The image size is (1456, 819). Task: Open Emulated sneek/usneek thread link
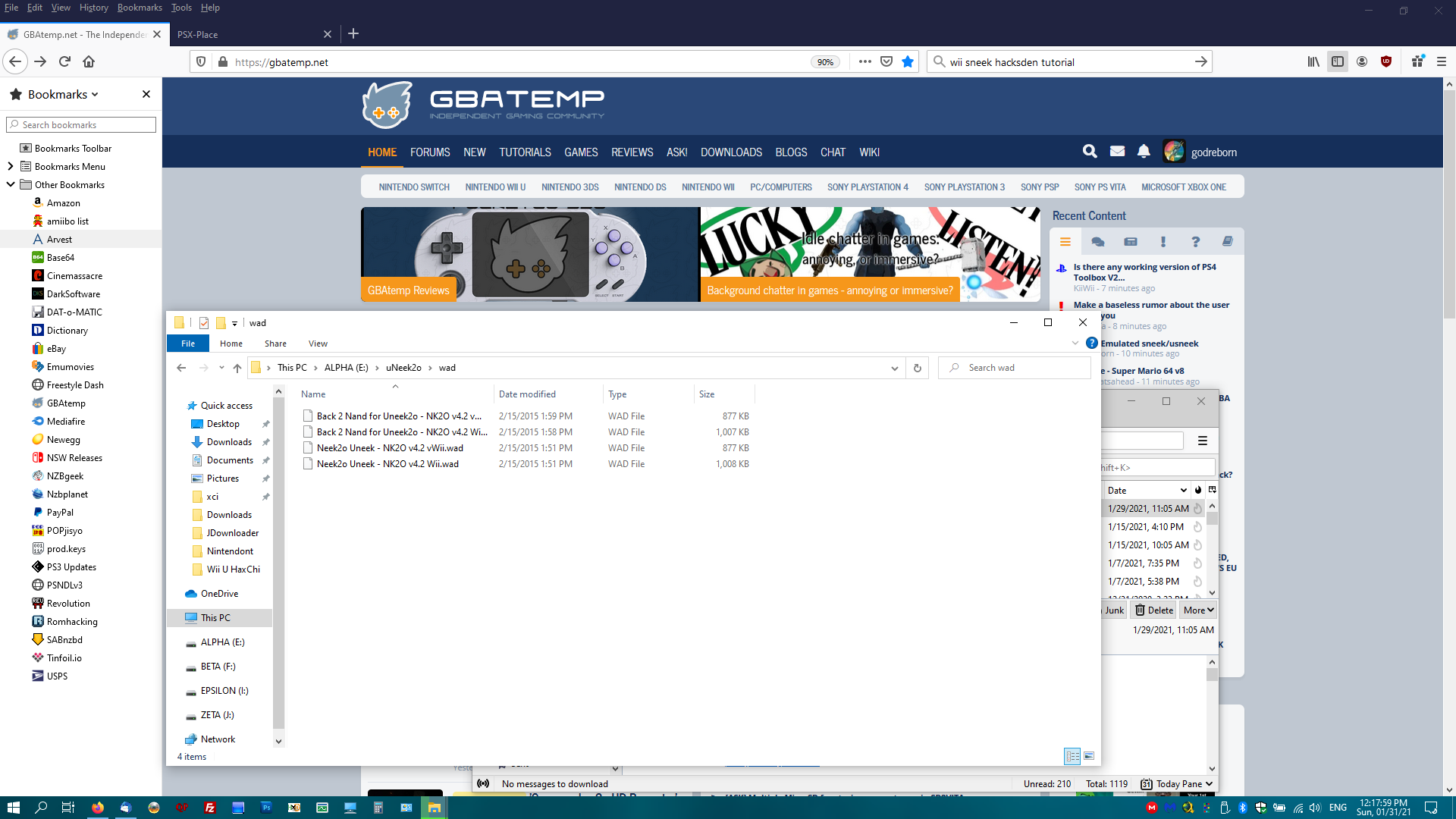[x=1150, y=344]
